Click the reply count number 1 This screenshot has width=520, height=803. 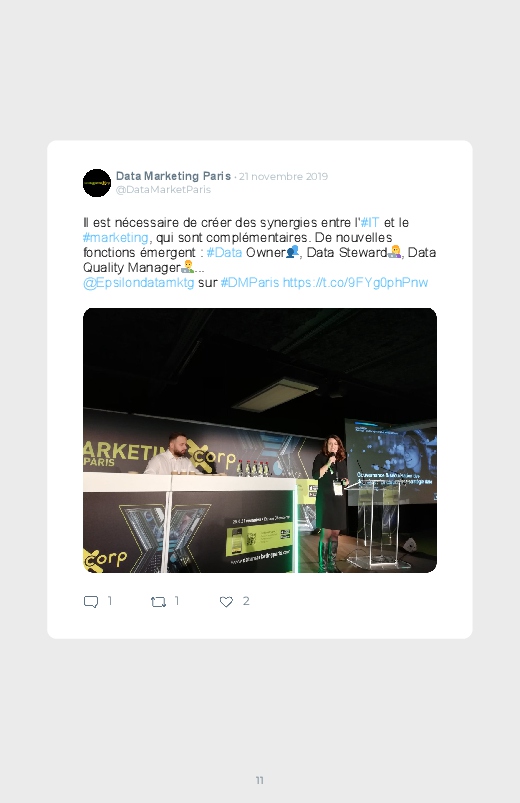(x=110, y=601)
